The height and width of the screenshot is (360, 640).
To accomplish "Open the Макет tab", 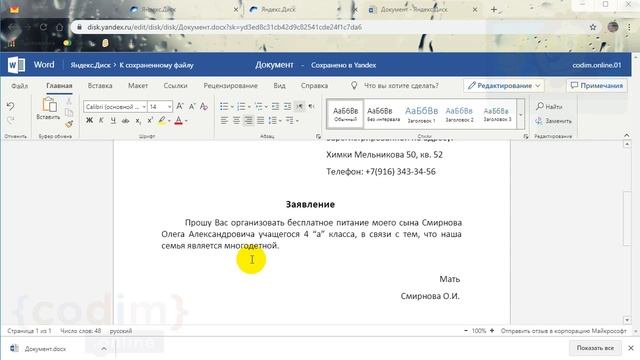I will point(138,86).
